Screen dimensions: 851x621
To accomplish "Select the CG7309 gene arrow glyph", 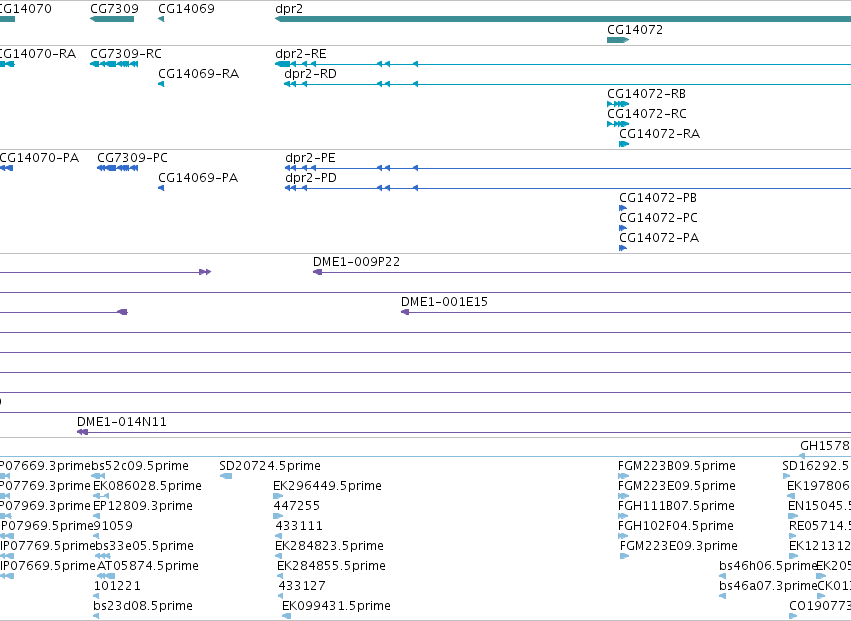I will click(x=112, y=20).
